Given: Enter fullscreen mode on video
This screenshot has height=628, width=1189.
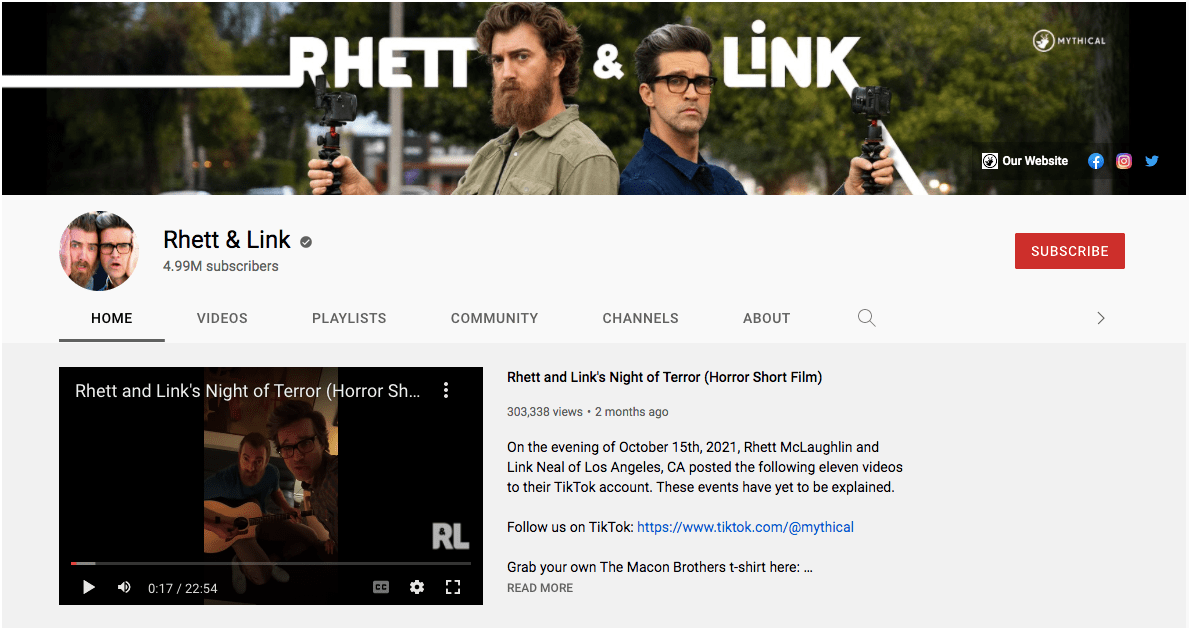Looking at the screenshot, I should click(453, 587).
